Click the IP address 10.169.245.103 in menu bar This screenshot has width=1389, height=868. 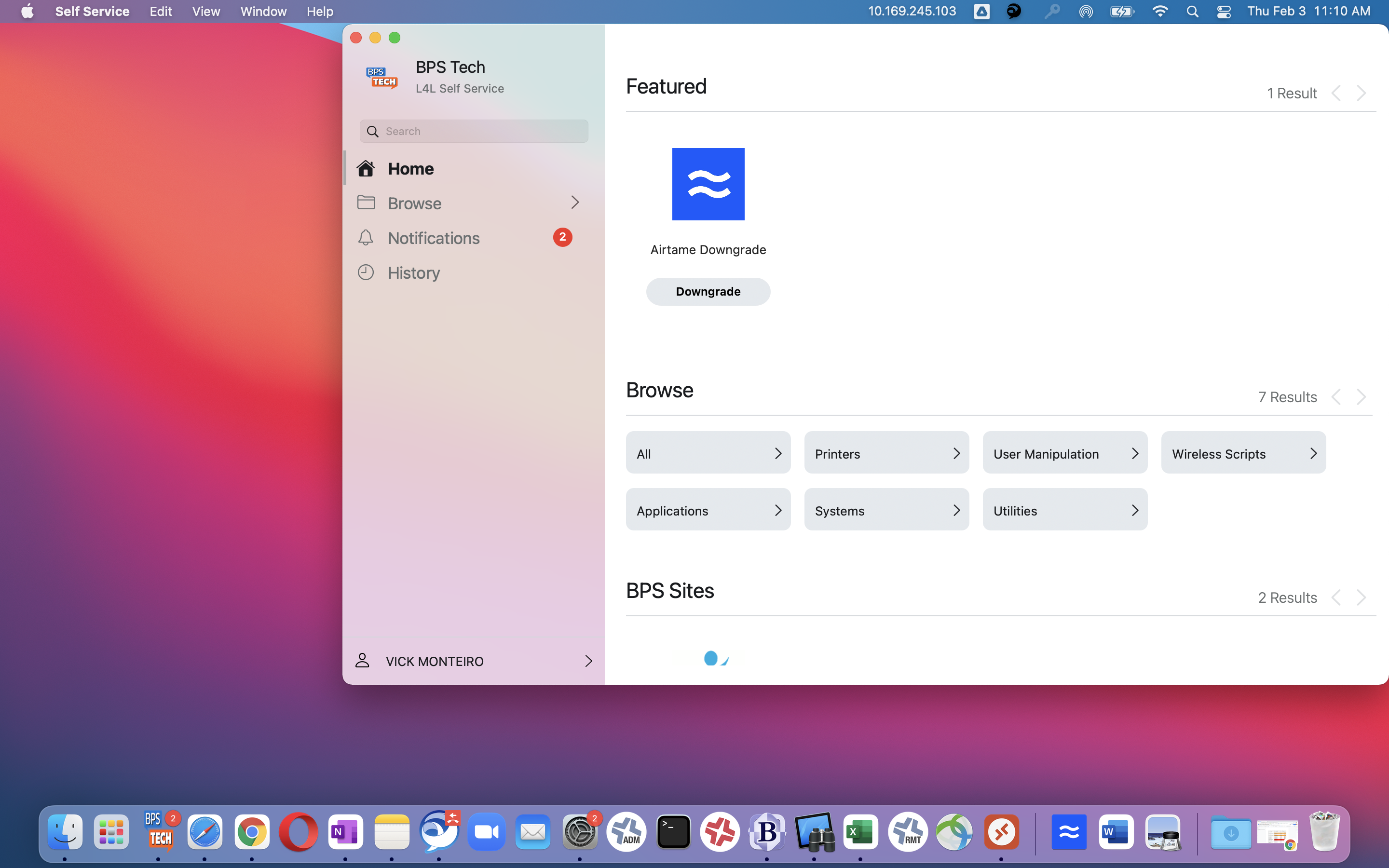click(912, 12)
